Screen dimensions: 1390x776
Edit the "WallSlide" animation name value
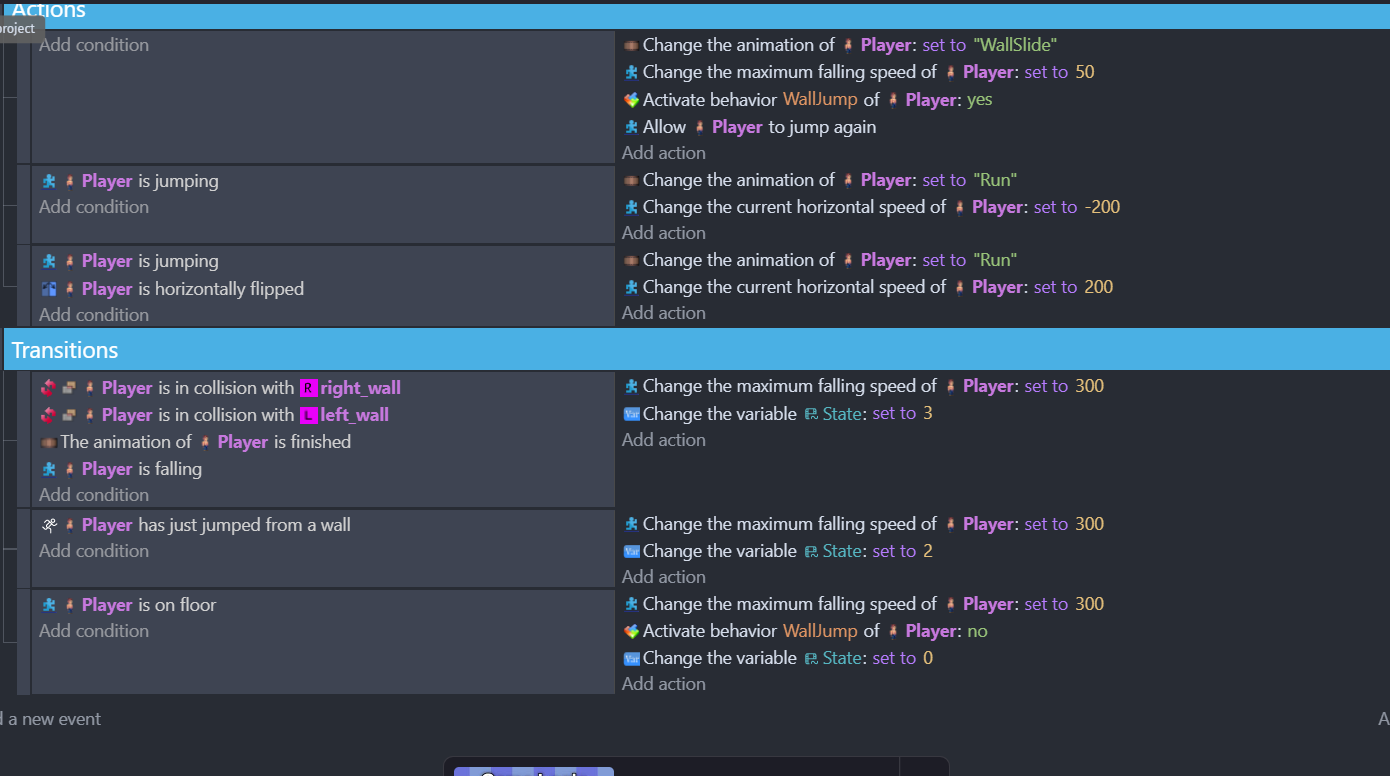tap(1014, 45)
